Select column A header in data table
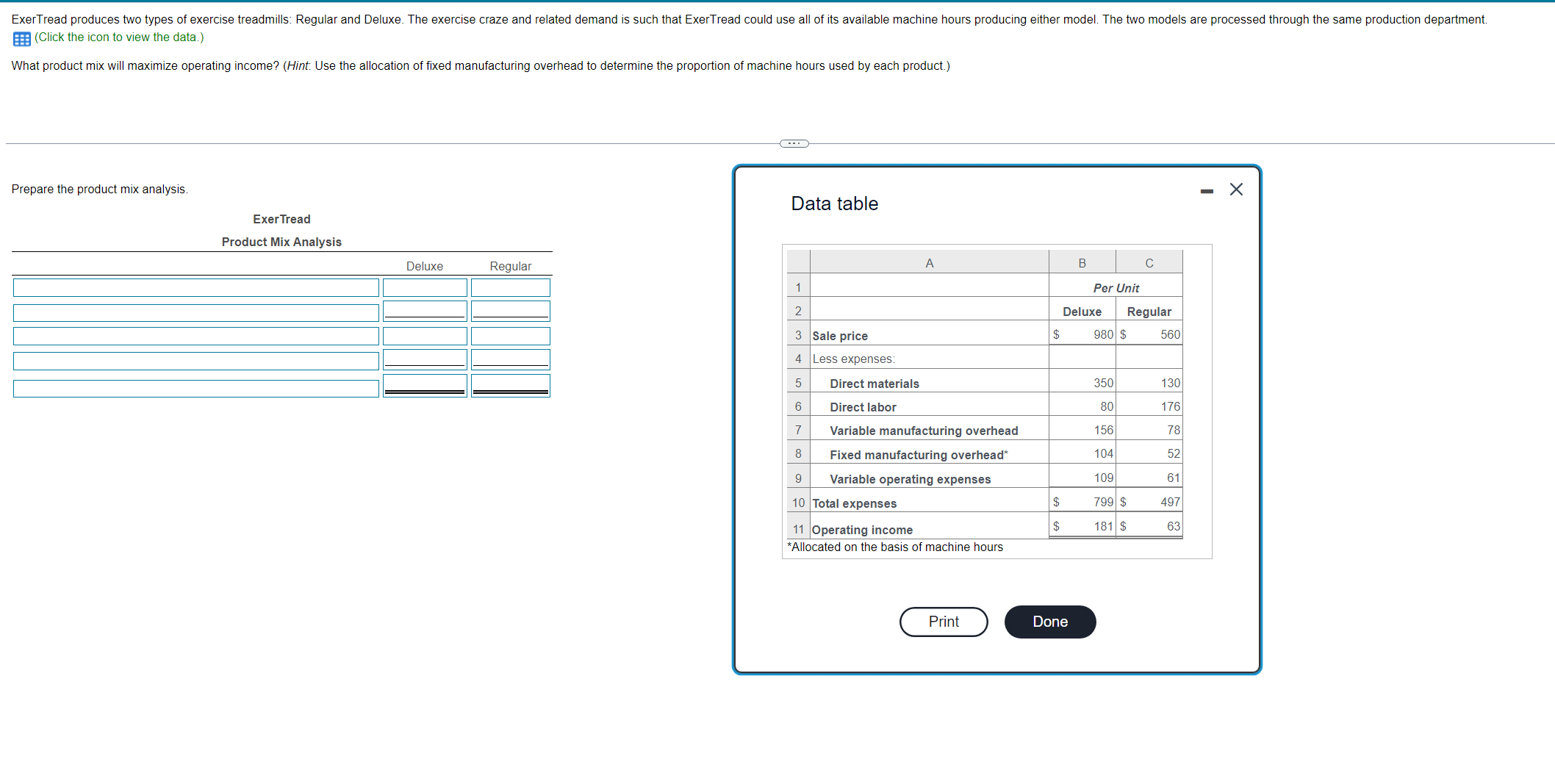The height and width of the screenshot is (784, 1555). point(929,262)
